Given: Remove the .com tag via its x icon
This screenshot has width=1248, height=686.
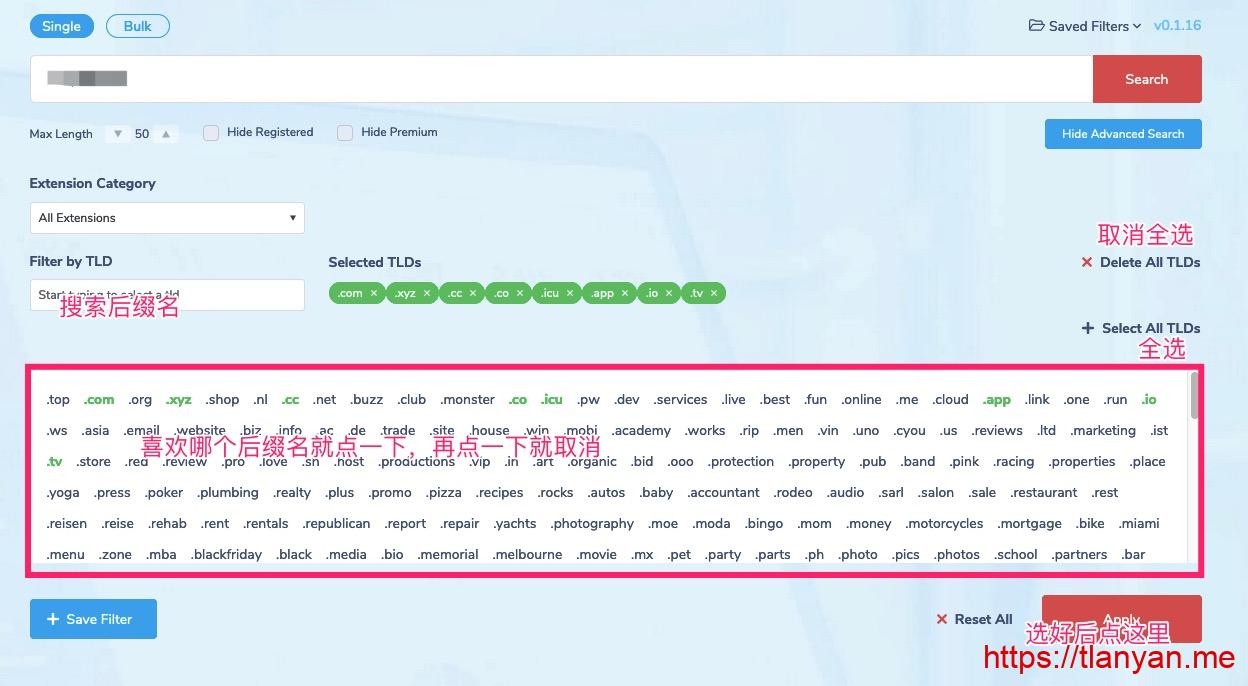Looking at the screenshot, I should point(373,293).
